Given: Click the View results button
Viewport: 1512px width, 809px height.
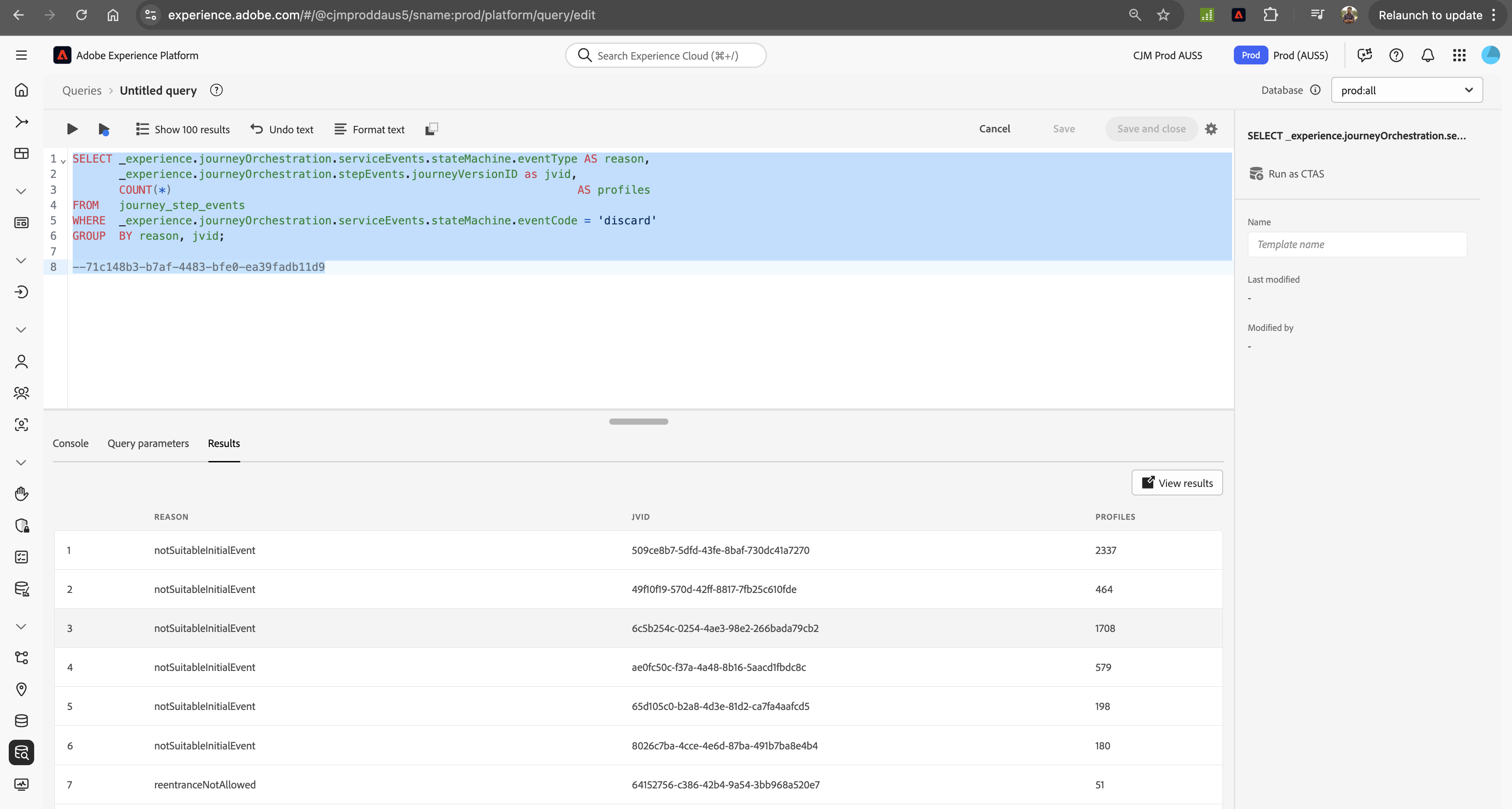Looking at the screenshot, I should coord(1177,482).
